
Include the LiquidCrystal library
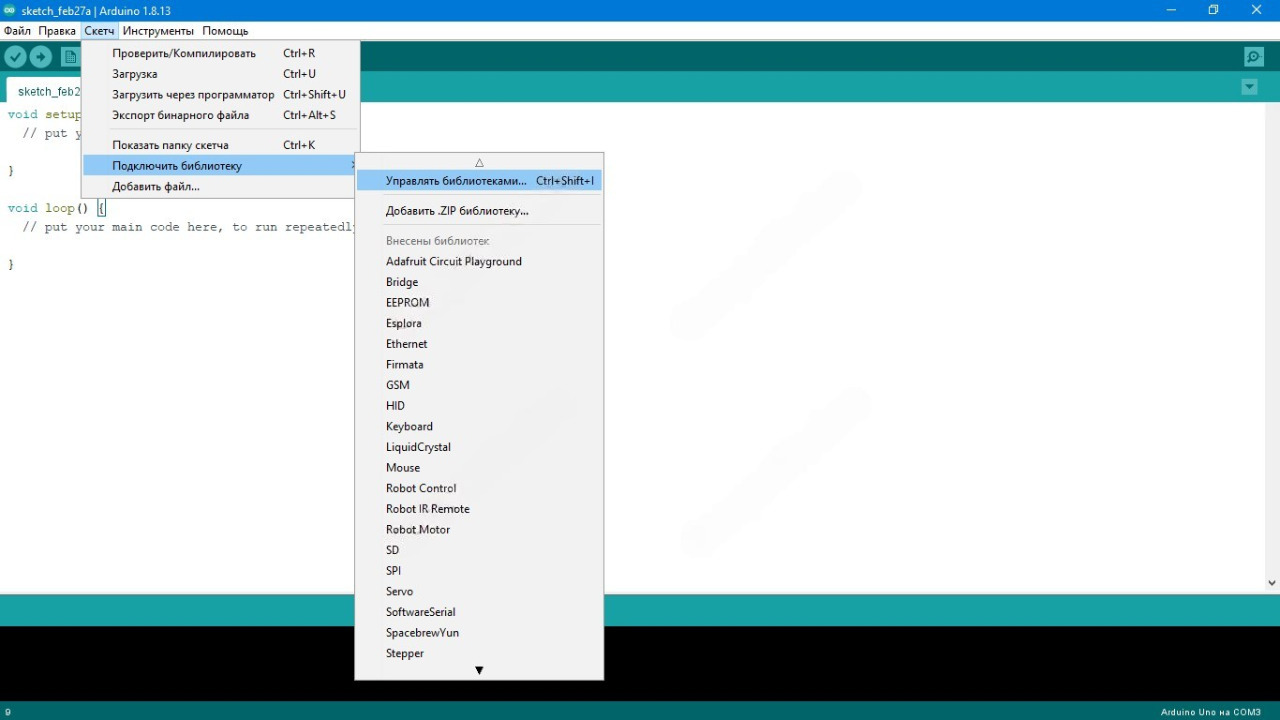point(418,447)
